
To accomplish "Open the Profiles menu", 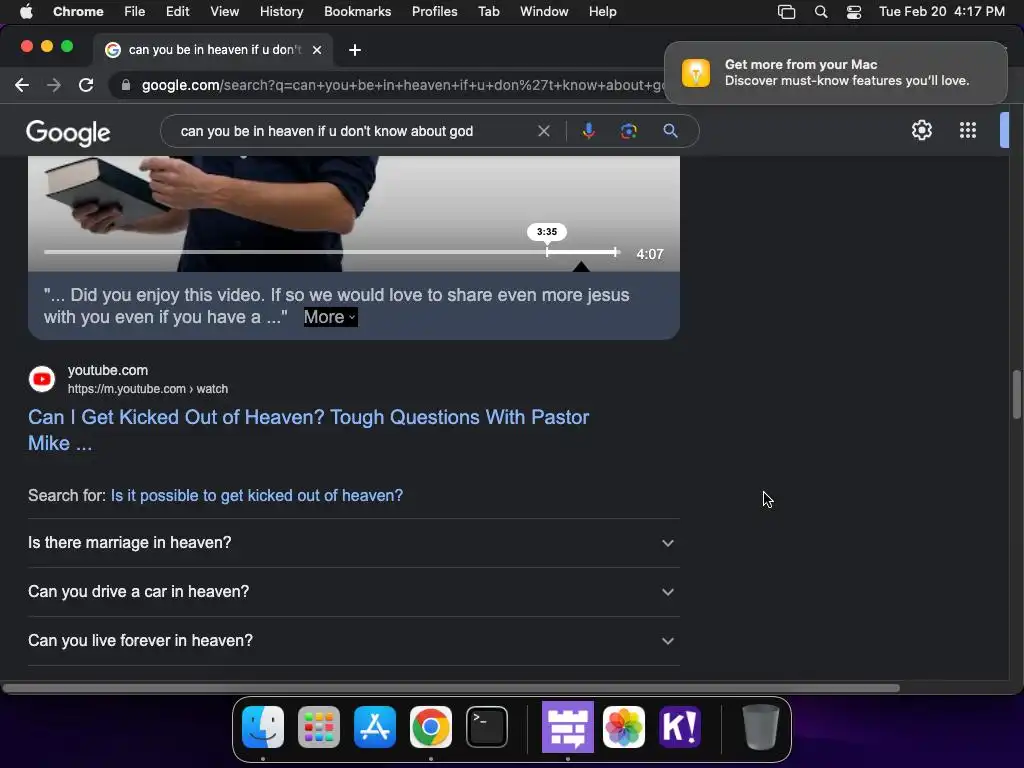I will click(x=434, y=11).
